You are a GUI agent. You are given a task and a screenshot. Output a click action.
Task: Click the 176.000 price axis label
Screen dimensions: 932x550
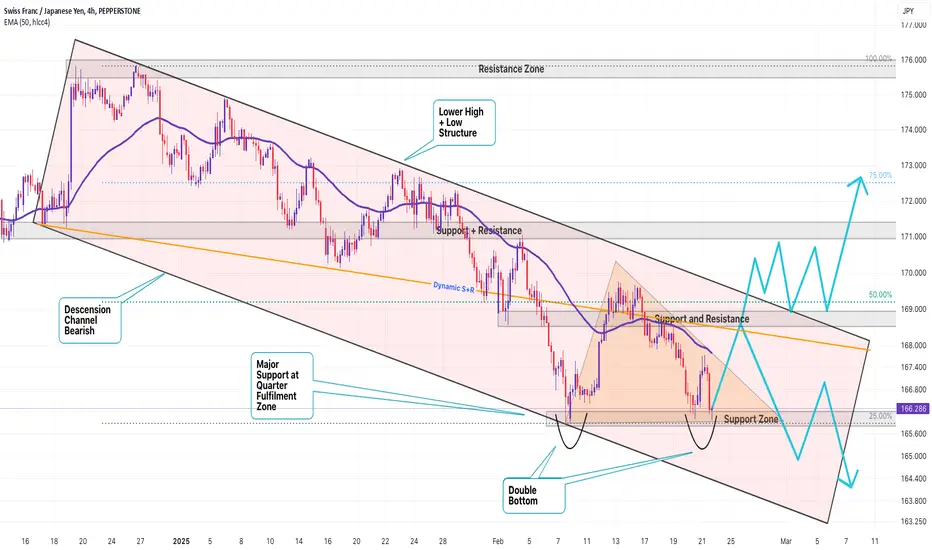[x=914, y=60]
